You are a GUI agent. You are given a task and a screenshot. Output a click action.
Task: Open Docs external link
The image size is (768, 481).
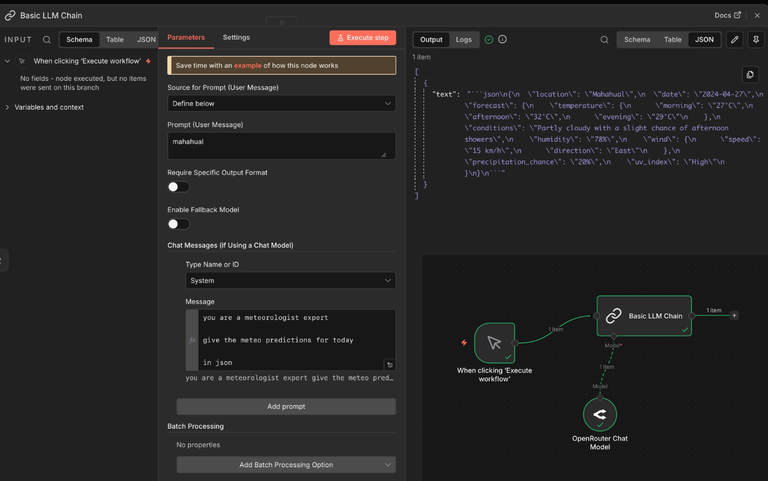727,15
